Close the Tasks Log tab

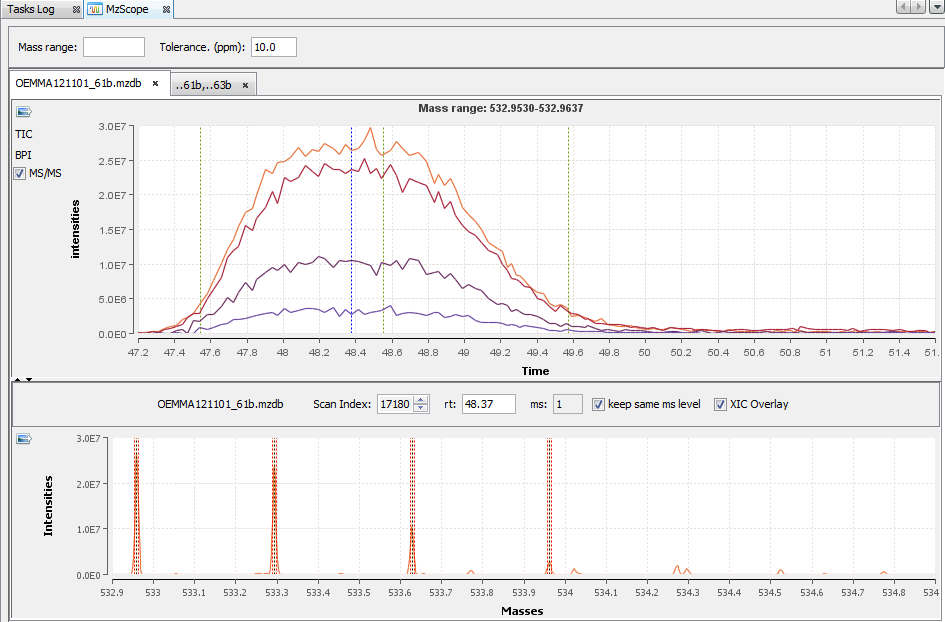pyautogui.click(x=76, y=9)
